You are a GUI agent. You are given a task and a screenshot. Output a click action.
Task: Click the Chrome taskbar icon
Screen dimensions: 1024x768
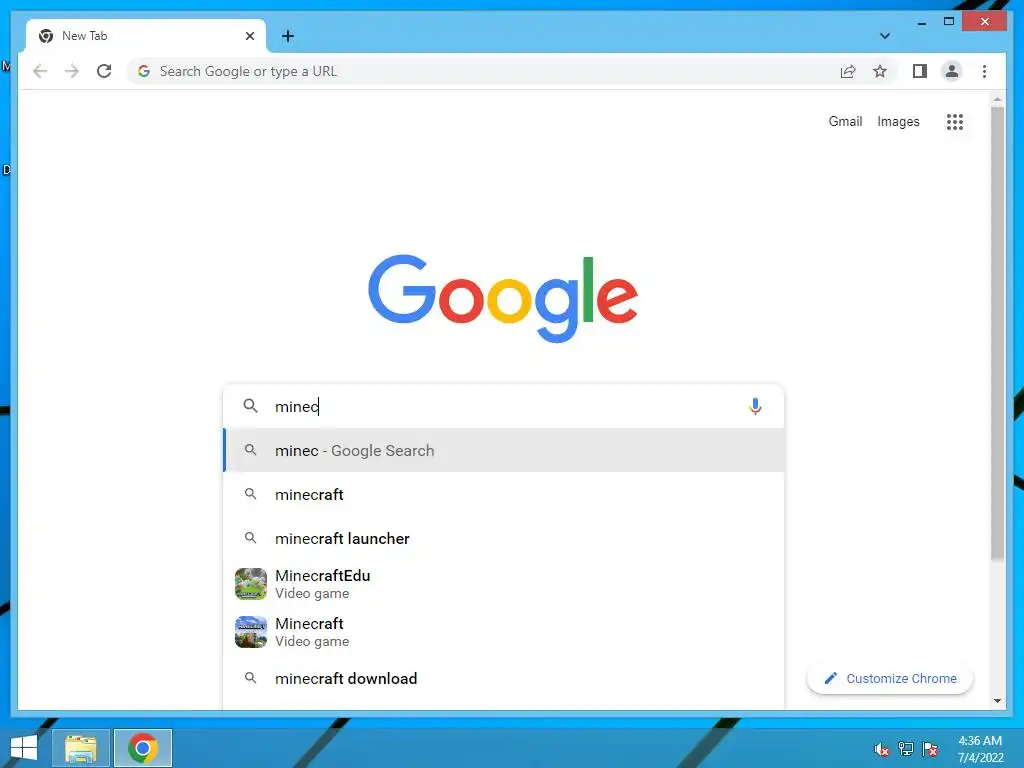(x=143, y=748)
